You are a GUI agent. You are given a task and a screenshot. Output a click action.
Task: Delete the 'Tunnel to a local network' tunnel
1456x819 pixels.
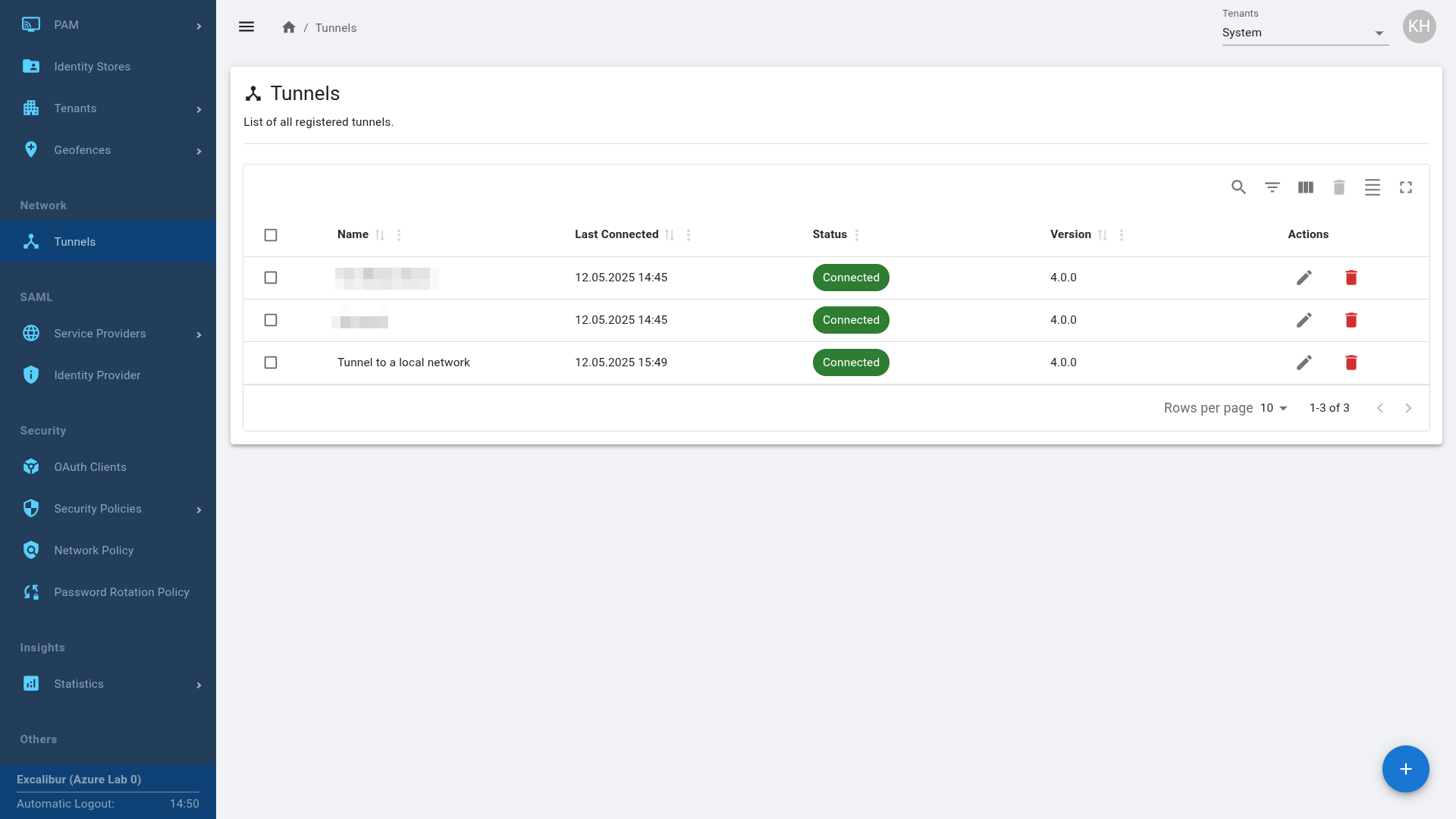click(x=1351, y=362)
